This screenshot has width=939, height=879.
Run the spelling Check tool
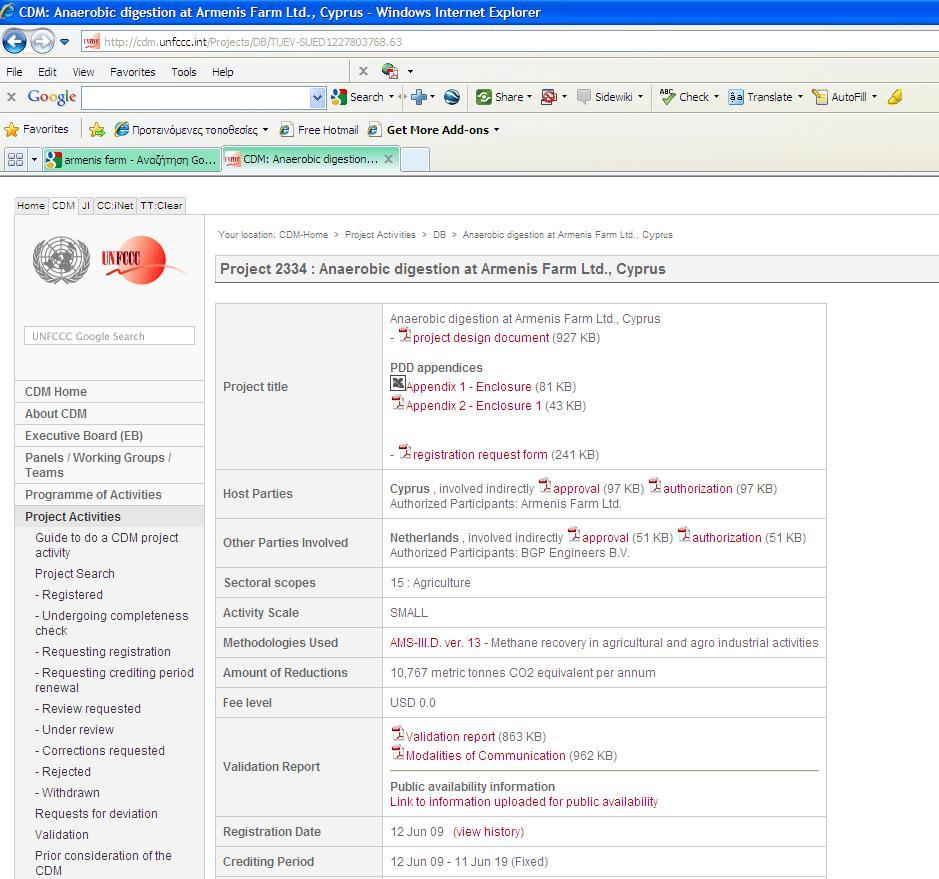point(684,97)
